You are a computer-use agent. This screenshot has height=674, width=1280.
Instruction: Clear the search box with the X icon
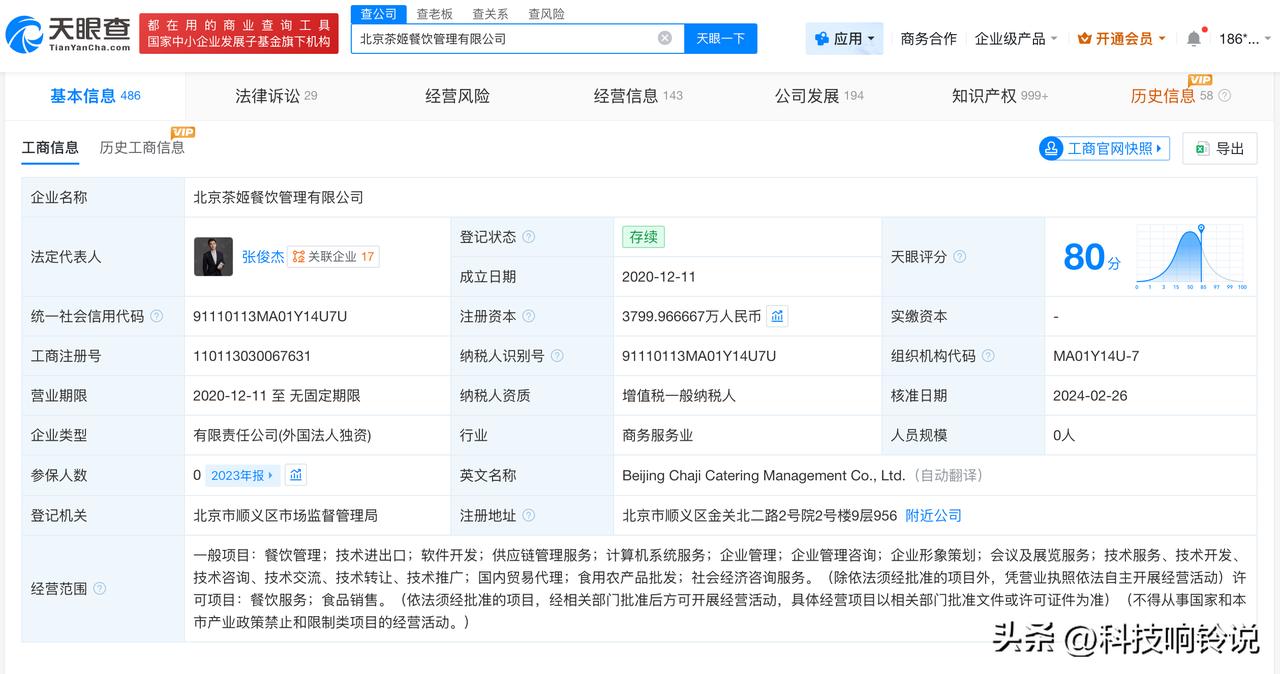663,37
